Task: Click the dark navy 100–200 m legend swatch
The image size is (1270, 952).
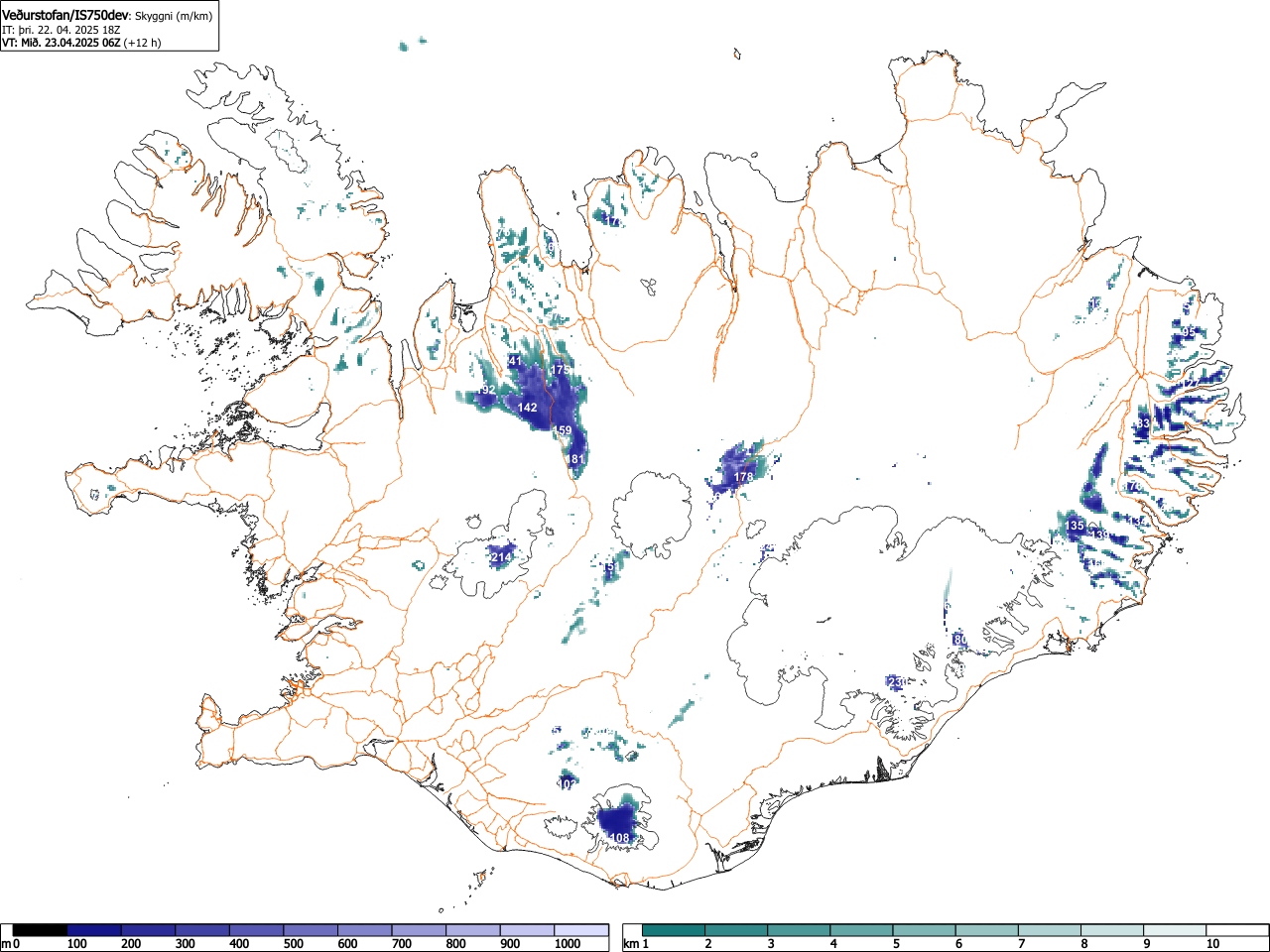Action: (94, 930)
